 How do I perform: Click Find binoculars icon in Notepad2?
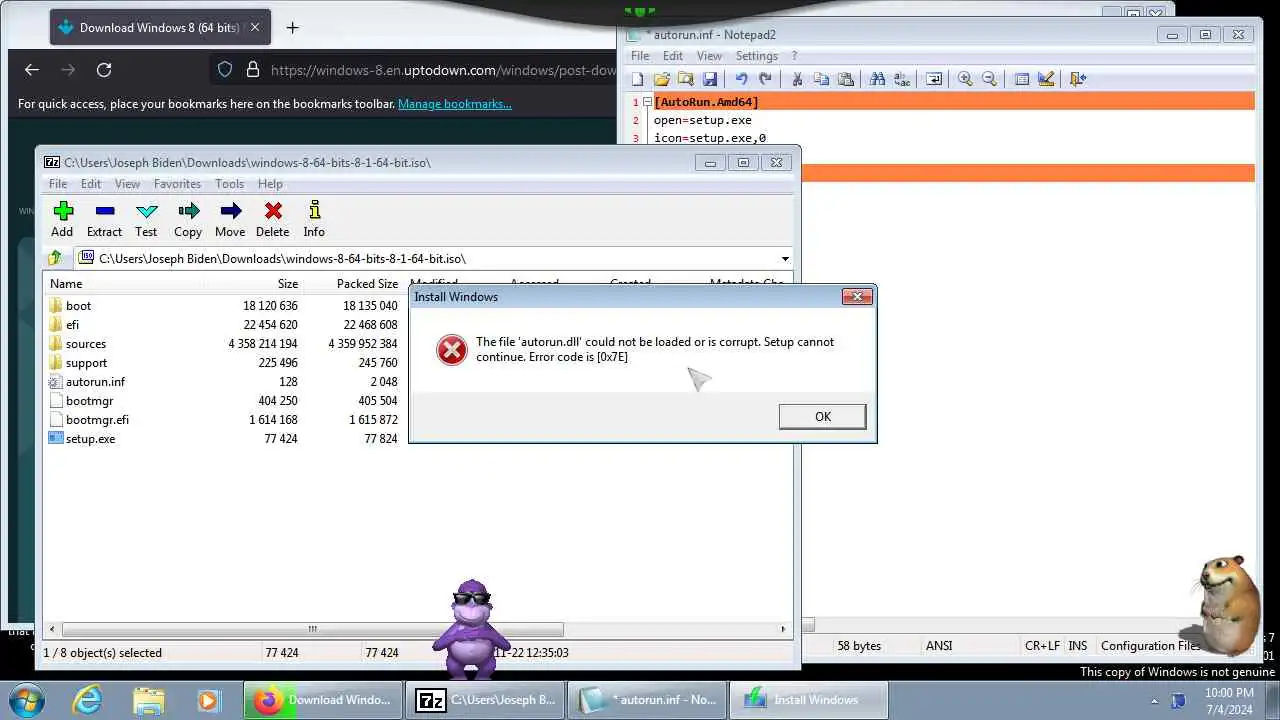coord(877,79)
